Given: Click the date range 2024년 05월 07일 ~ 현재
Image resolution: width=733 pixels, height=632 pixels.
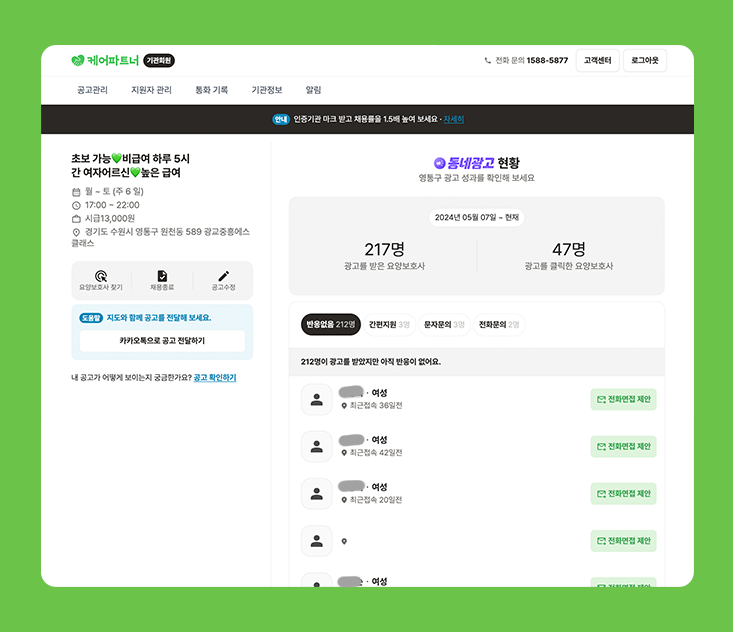Looking at the screenshot, I should (477, 217).
